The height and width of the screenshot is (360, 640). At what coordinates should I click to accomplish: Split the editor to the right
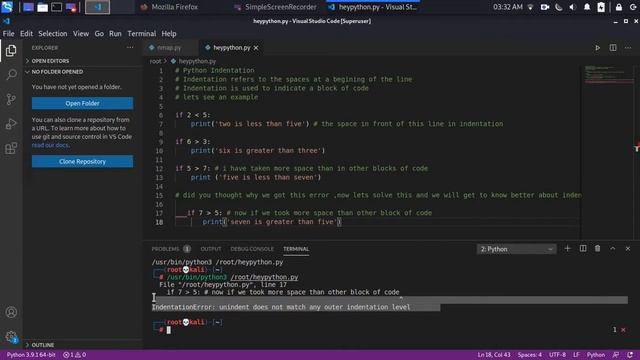[x=613, y=48]
